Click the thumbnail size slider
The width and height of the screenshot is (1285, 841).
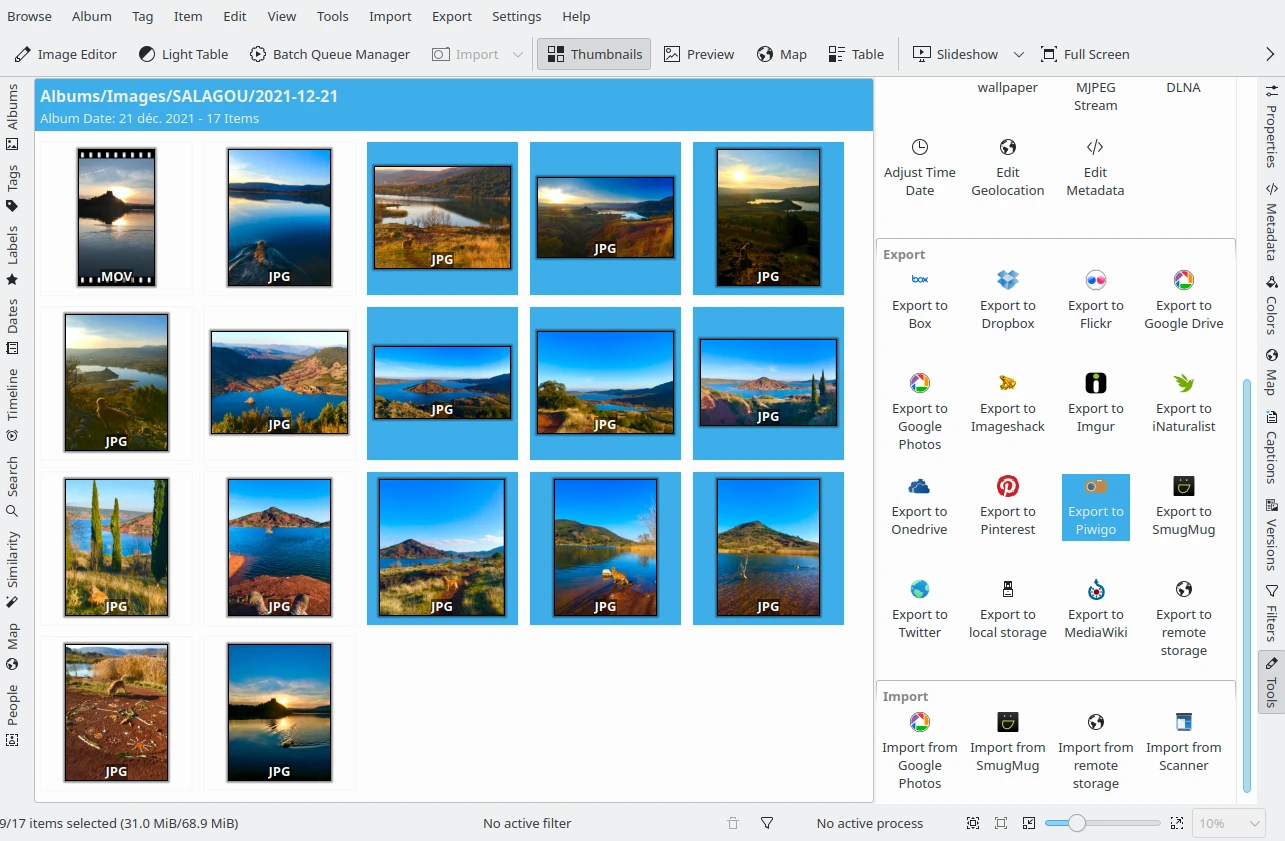[1102, 823]
